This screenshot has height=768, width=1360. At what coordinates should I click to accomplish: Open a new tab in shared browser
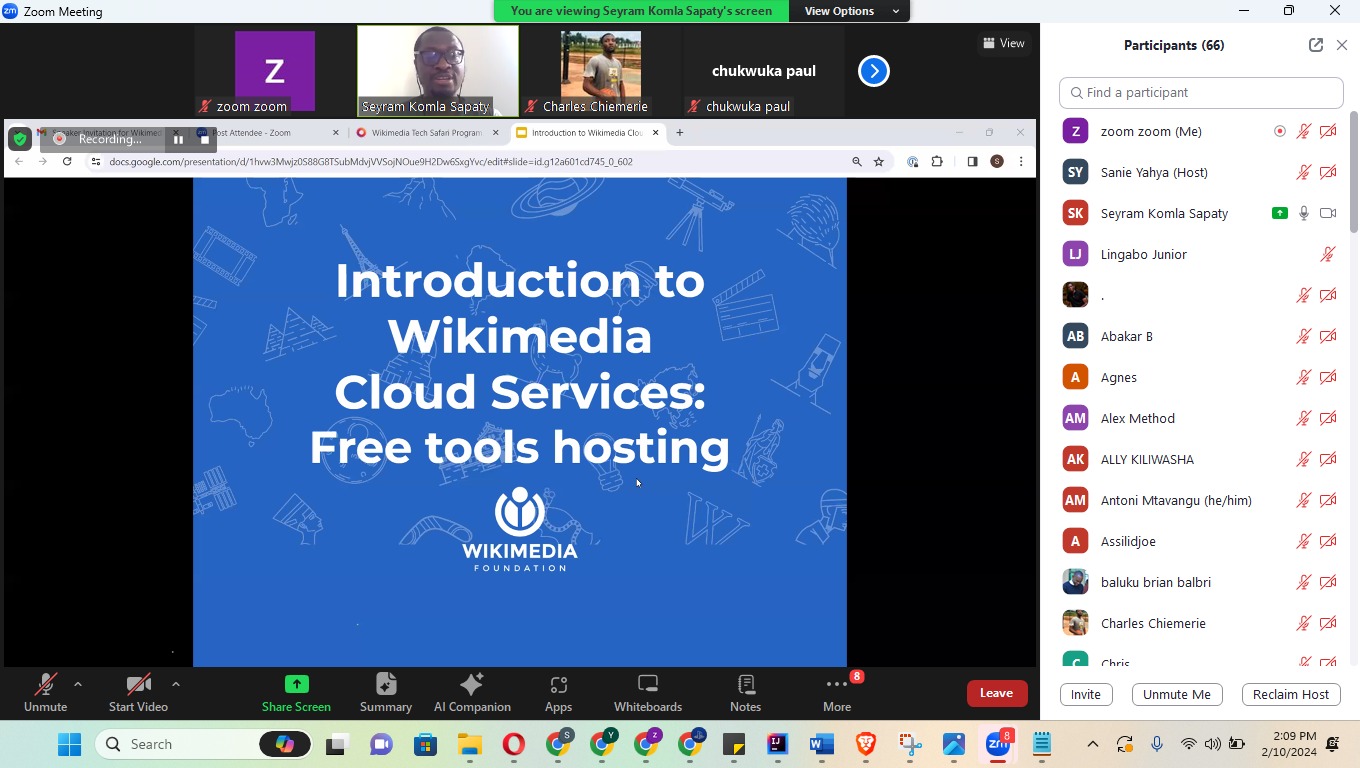pyautogui.click(x=680, y=132)
